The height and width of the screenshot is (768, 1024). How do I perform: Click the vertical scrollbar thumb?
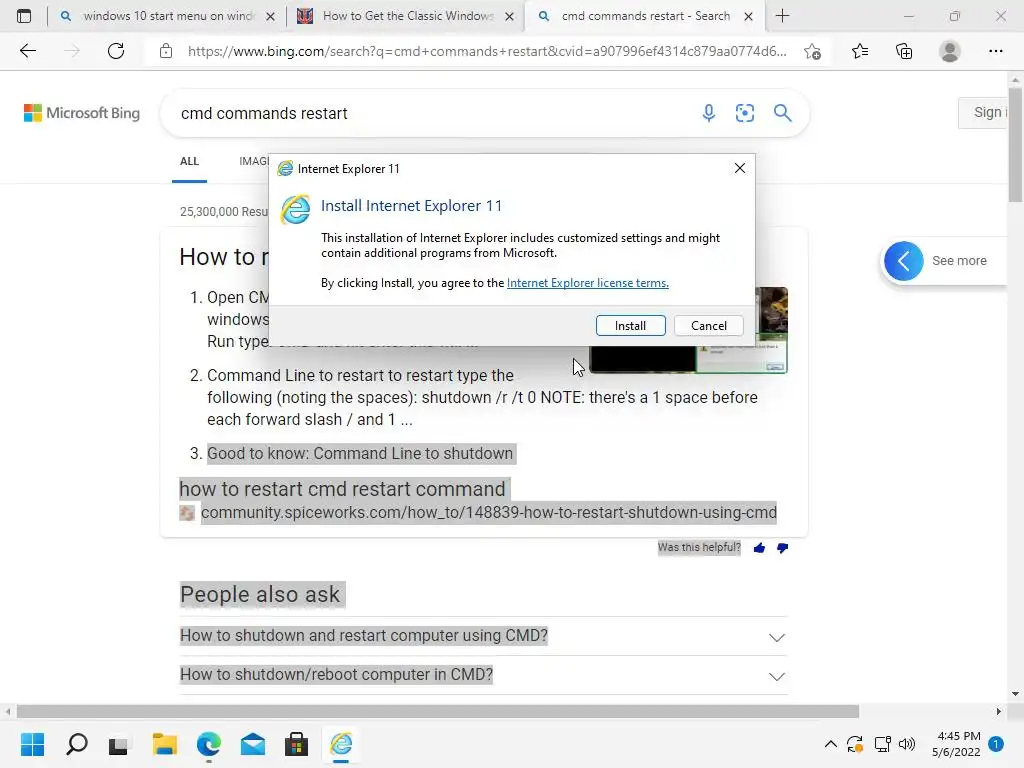coord(1015,144)
